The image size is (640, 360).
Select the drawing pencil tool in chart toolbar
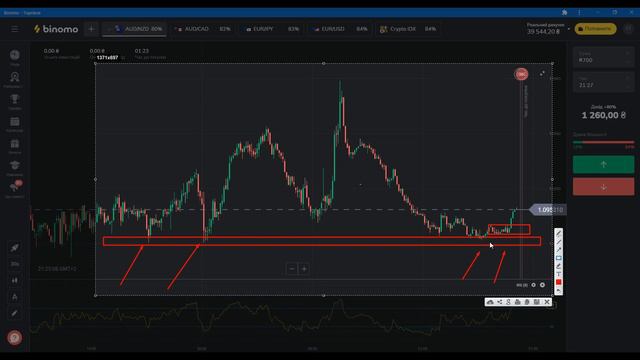pyautogui.click(x=15, y=313)
